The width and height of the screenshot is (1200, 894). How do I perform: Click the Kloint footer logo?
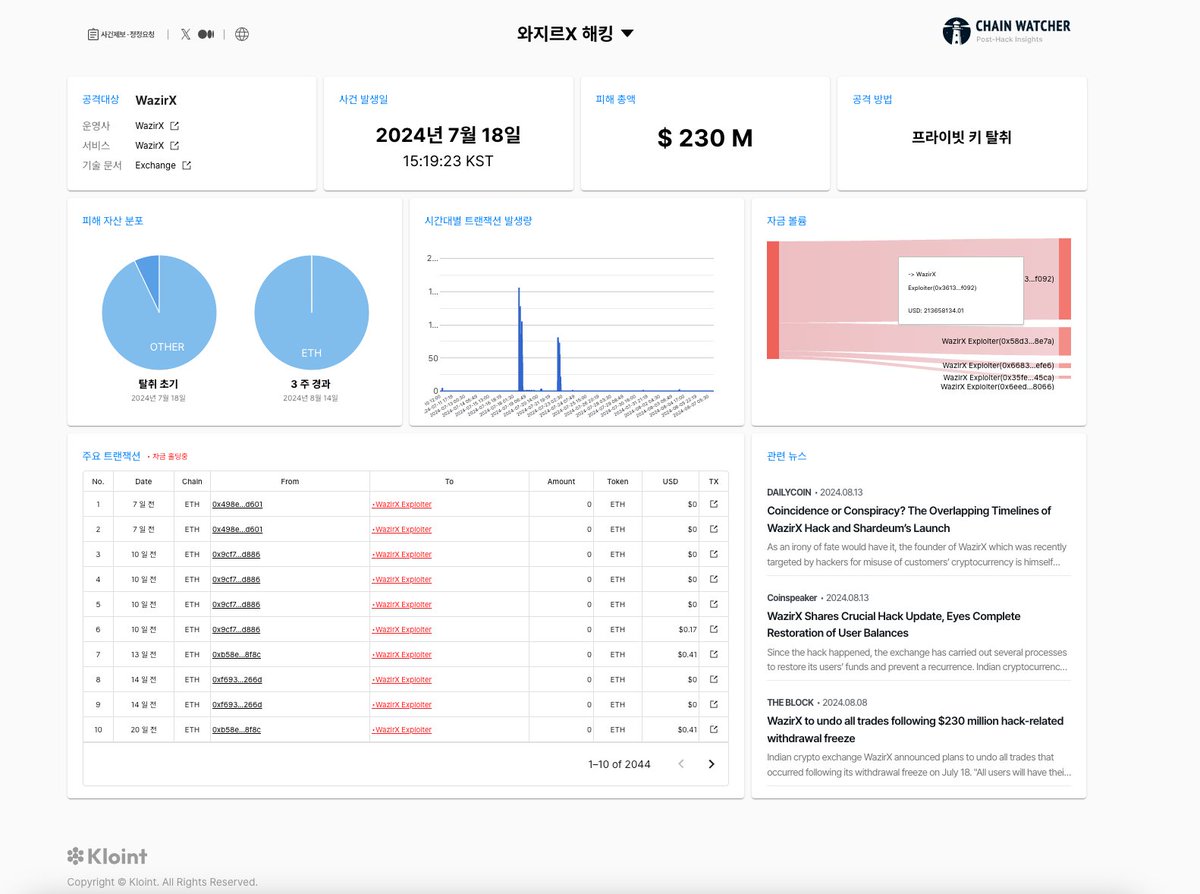click(x=107, y=856)
